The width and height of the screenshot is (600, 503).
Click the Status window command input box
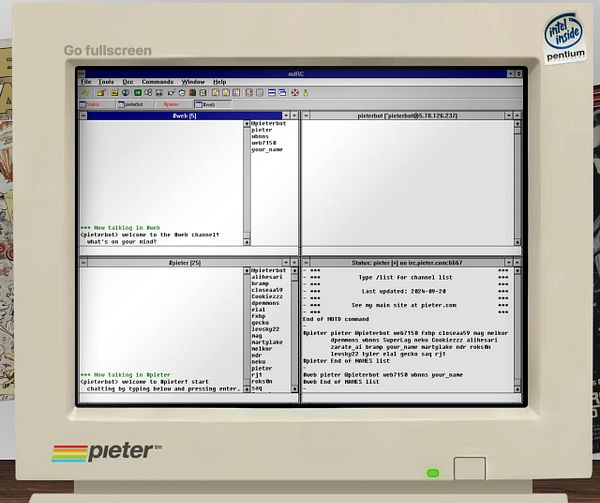click(411, 398)
